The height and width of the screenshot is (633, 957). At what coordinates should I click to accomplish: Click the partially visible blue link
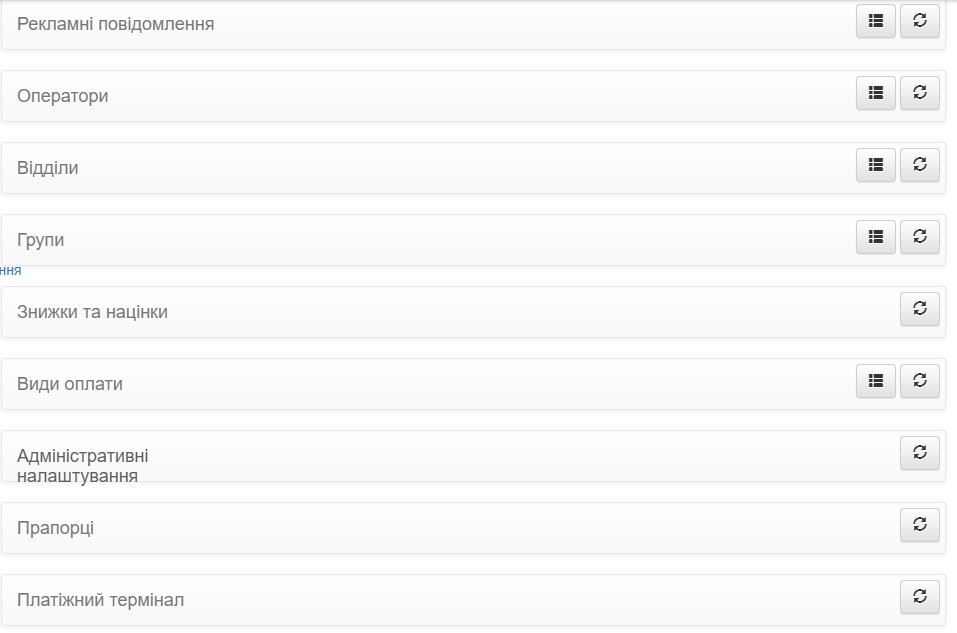point(10,270)
